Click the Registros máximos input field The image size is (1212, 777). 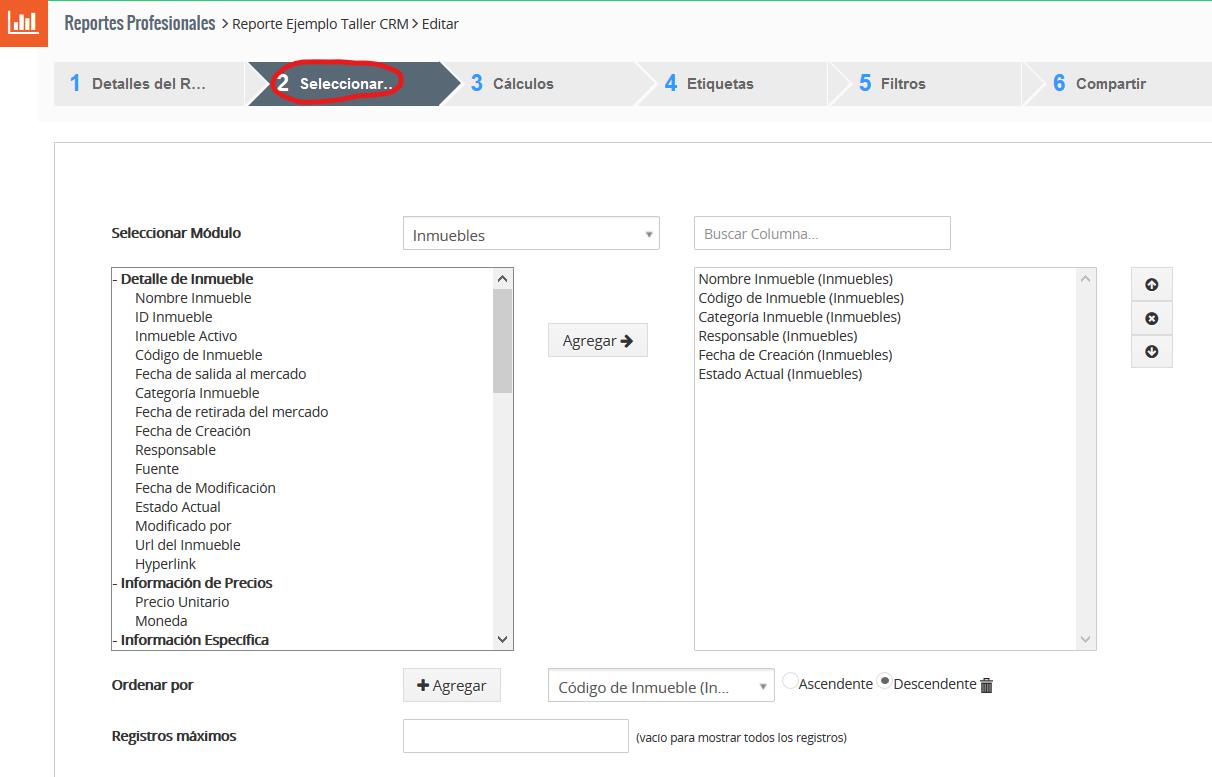click(x=515, y=736)
